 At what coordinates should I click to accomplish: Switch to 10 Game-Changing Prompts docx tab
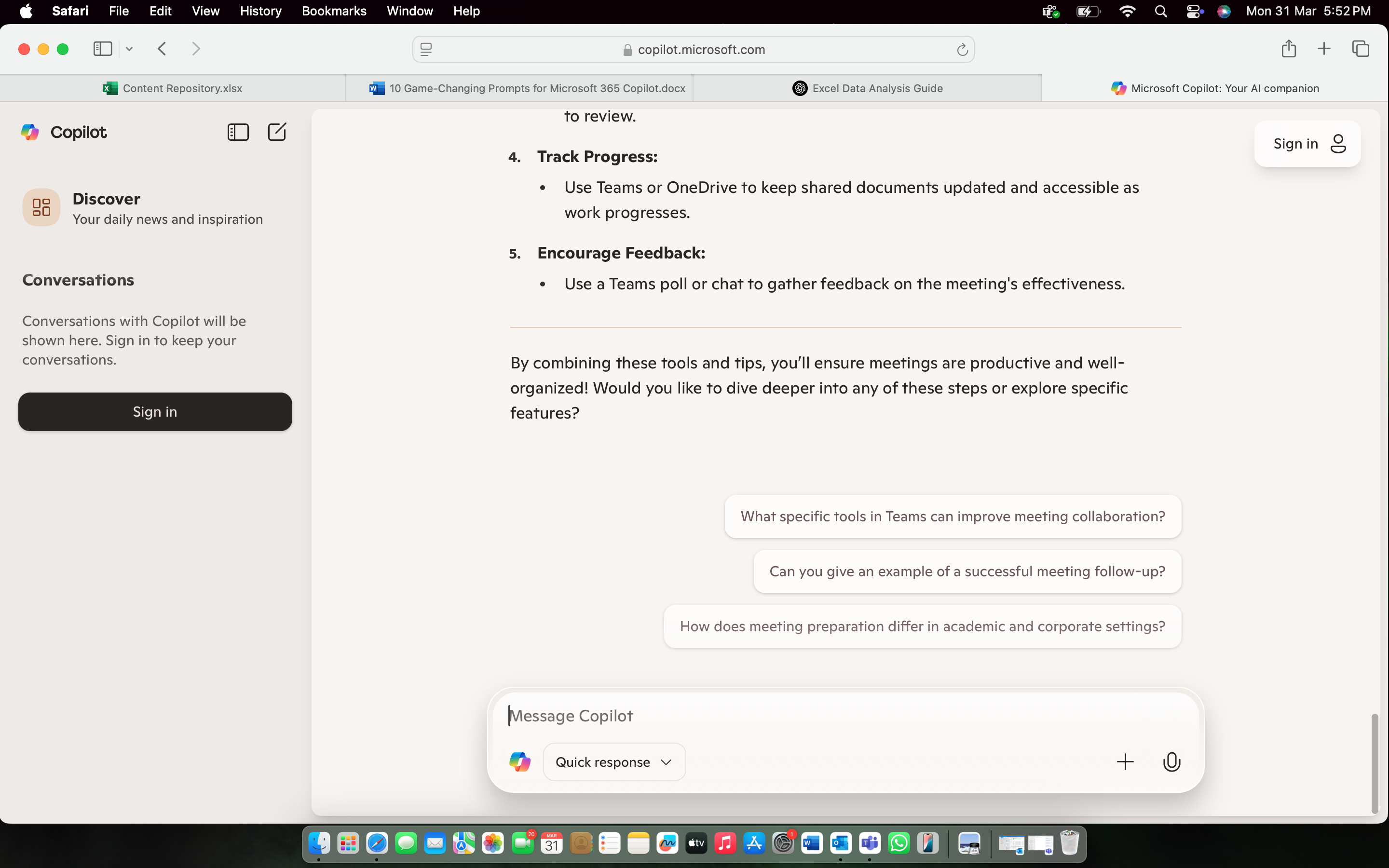click(520, 88)
